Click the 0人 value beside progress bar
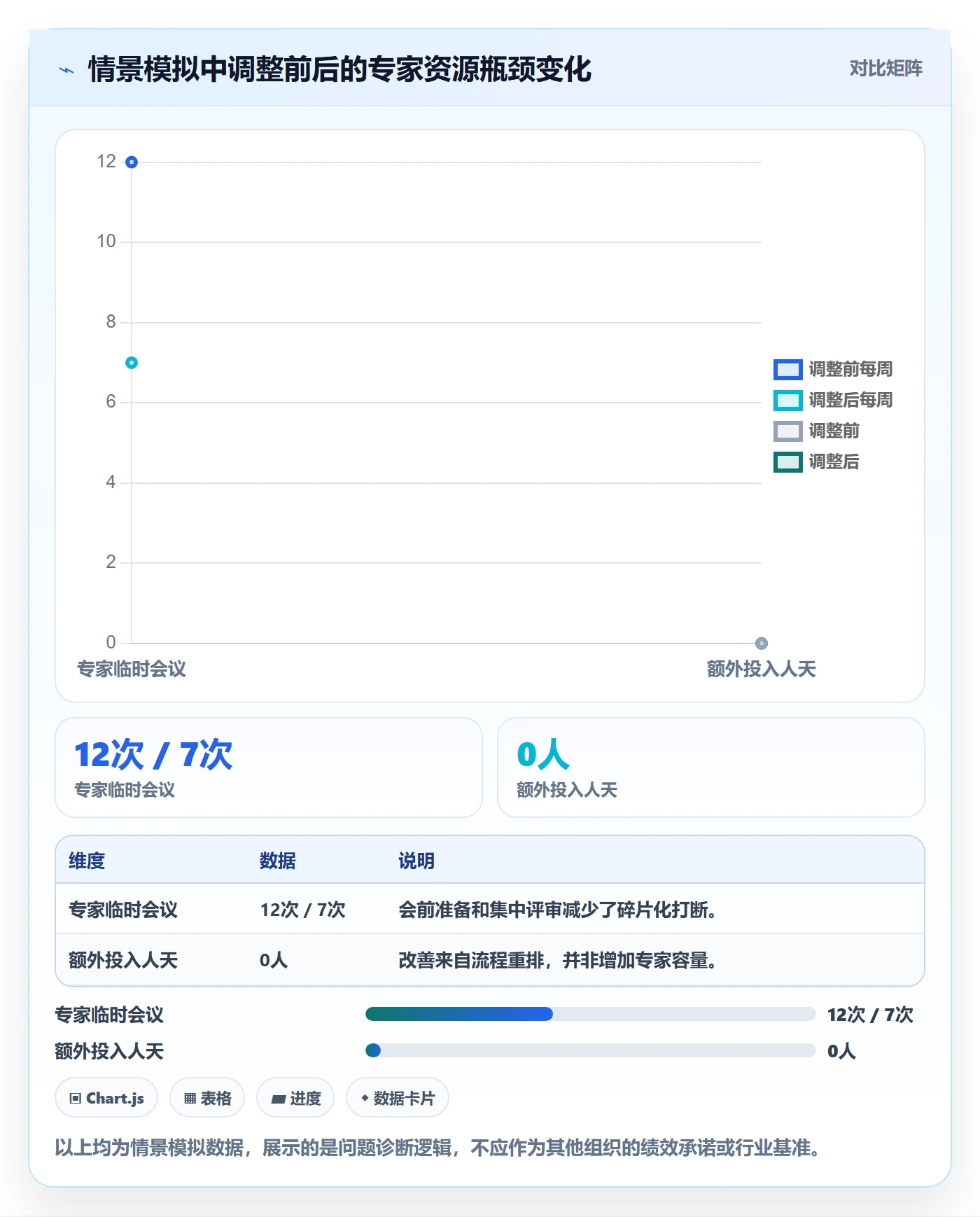 click(841, 1051)
